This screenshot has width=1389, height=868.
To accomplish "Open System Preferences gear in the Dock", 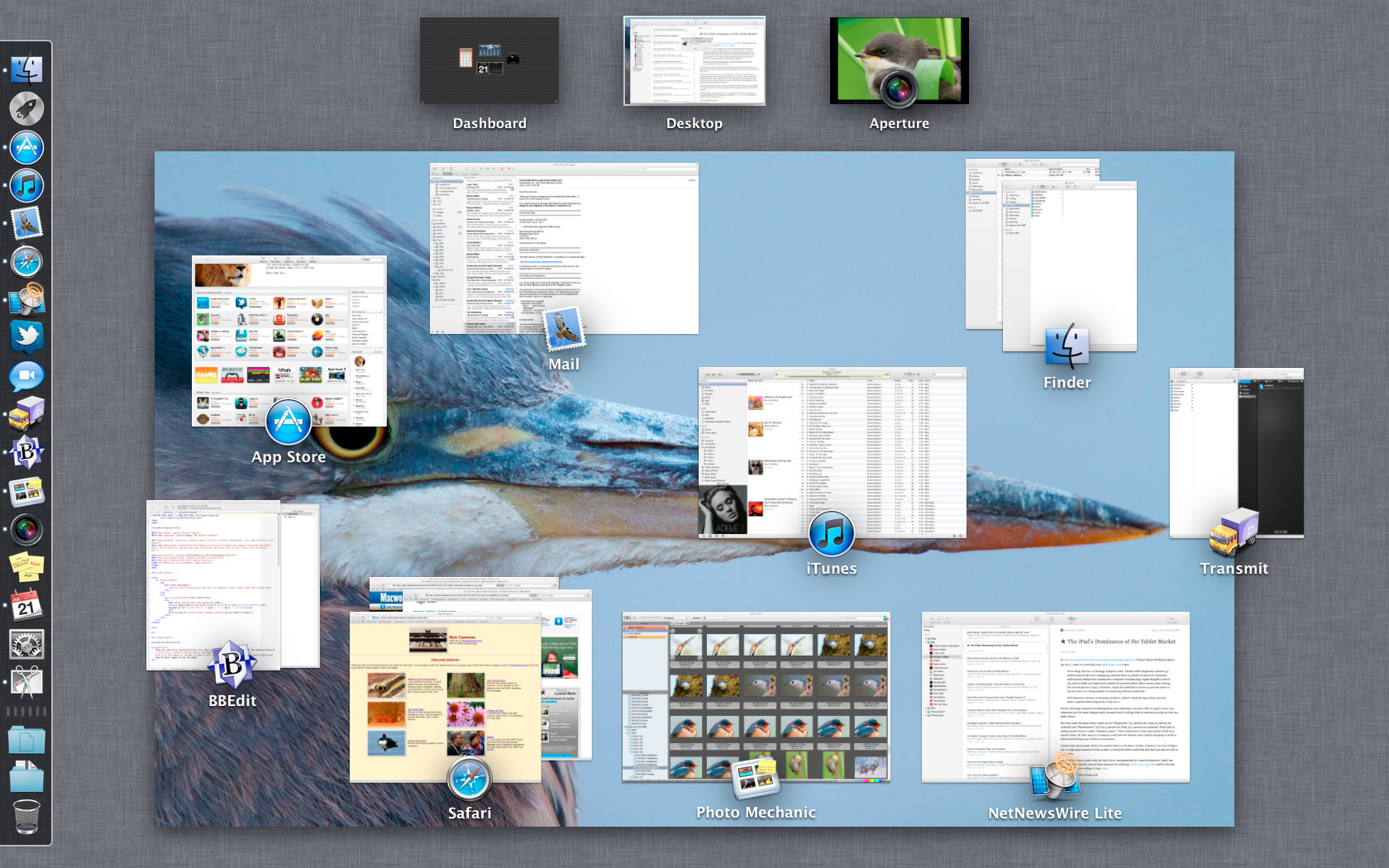I will pos(26,644).
